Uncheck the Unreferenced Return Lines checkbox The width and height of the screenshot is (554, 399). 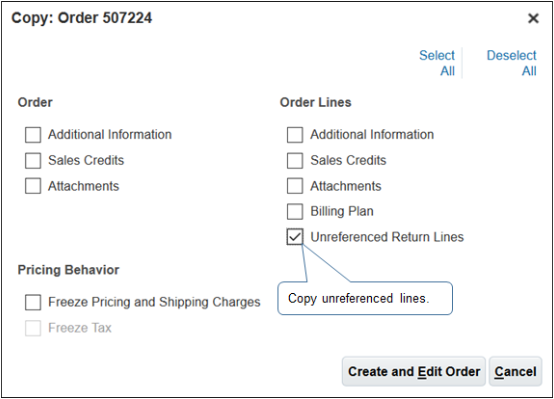click(x=295, y=237)
